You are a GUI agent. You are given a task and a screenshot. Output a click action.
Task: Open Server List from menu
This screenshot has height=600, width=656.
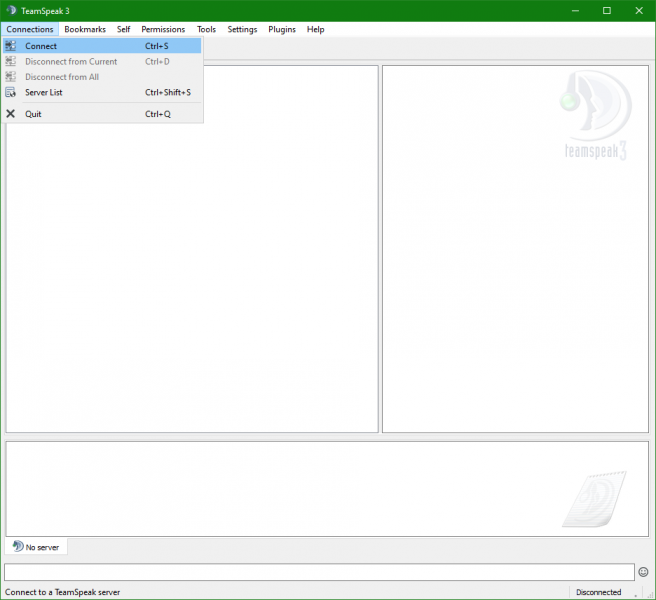tap(102, 92)
